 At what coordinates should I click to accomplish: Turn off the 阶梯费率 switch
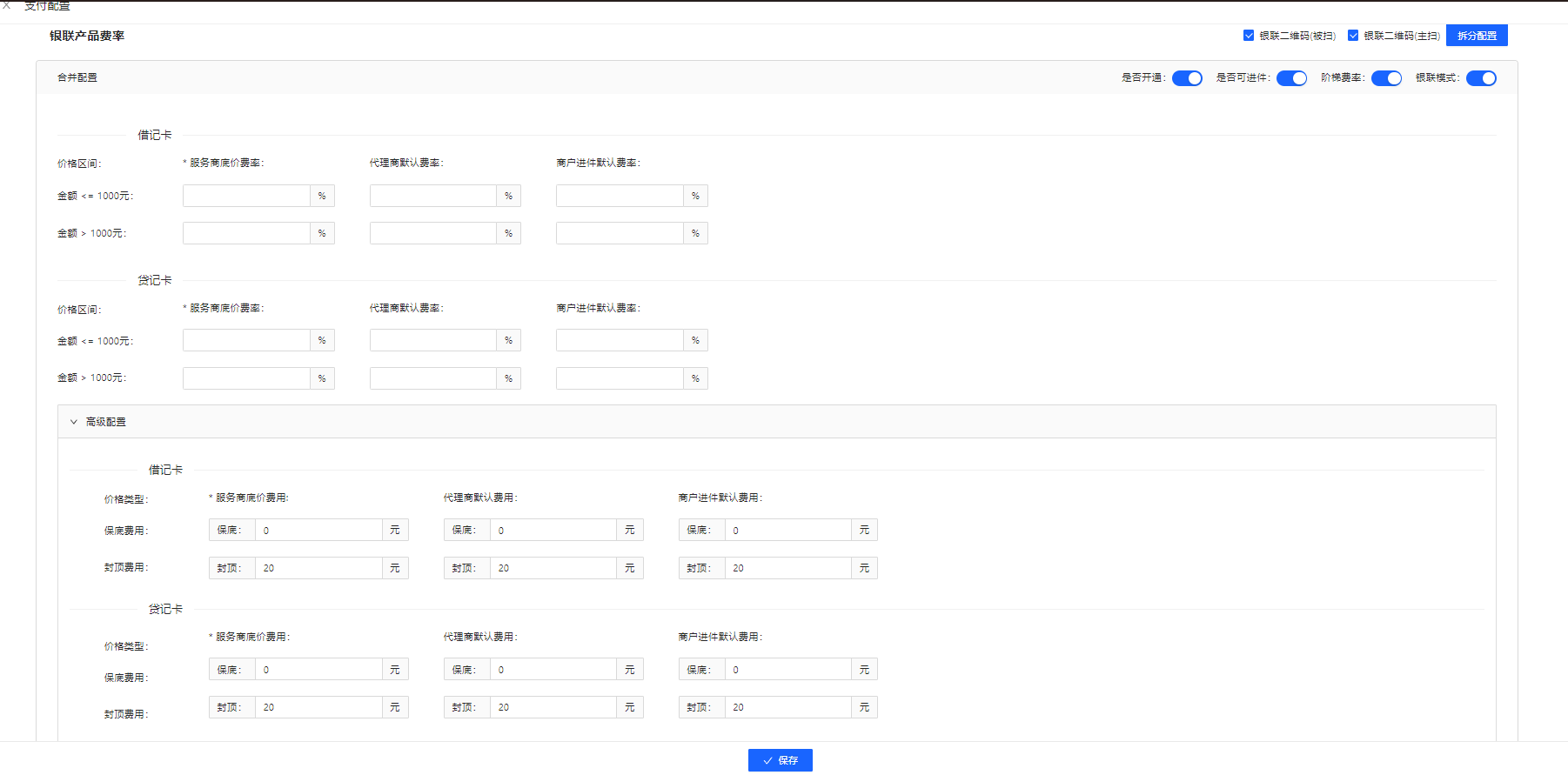[x=1386, y=78]
